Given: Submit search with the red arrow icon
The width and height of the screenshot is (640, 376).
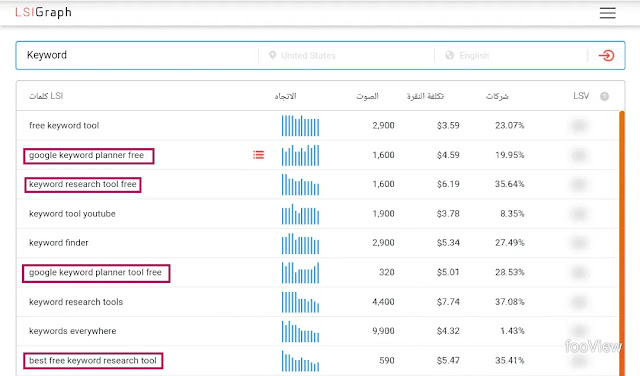Looking at the screenshot, I should pyautogui.click(x=606, y=56).
